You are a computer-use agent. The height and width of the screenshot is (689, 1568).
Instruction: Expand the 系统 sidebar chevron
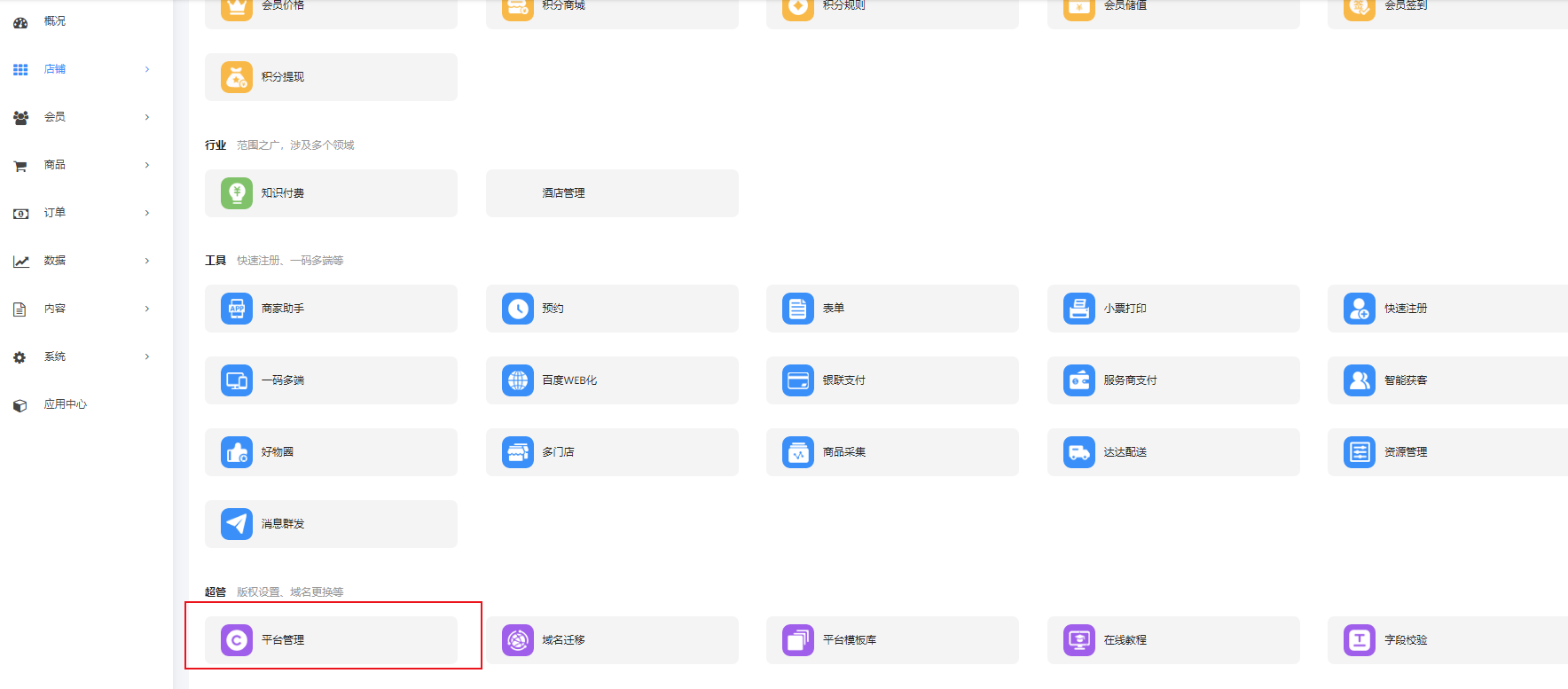point(147,356)
